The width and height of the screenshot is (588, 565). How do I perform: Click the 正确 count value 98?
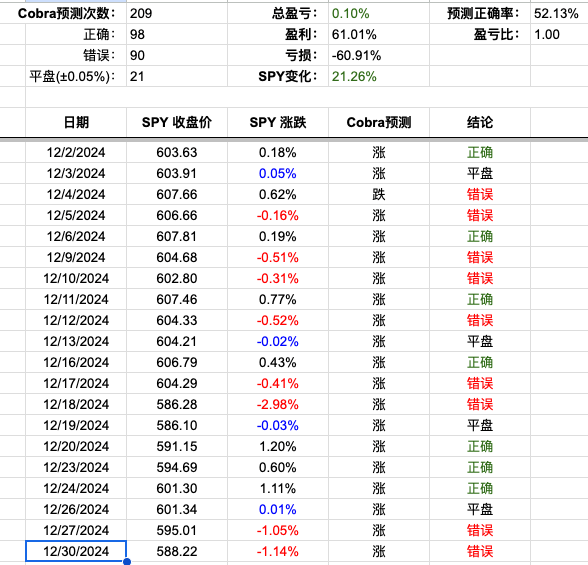pyautogui.click(x=137, y=34)
